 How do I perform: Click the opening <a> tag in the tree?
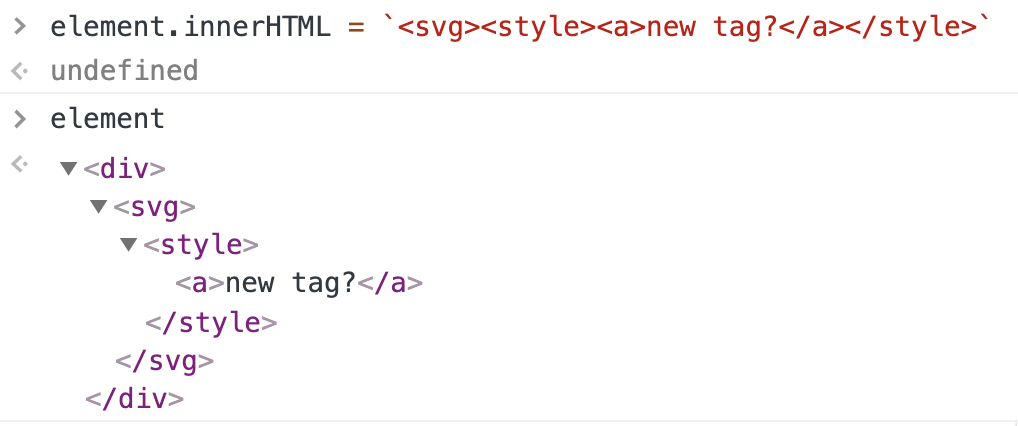[x=199, y=283]
